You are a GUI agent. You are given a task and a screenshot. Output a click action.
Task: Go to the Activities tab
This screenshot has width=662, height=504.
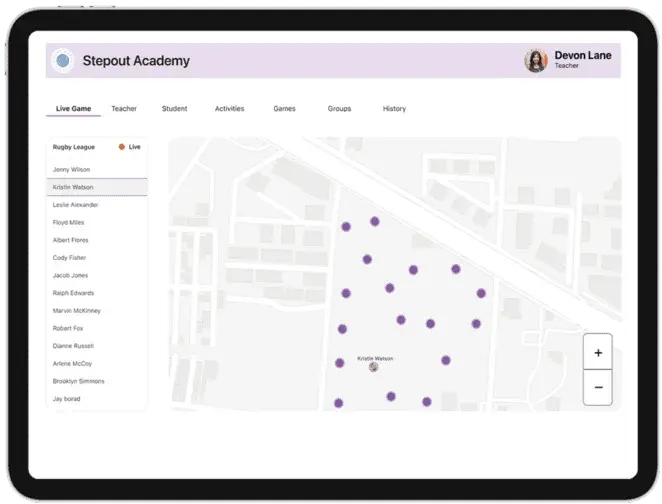coord(229,109)
